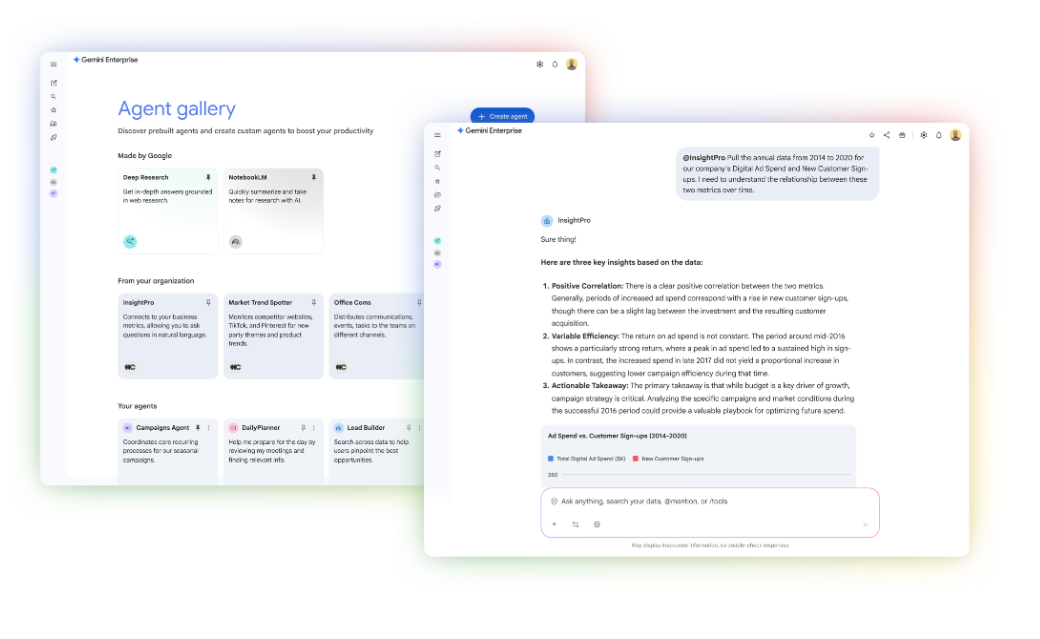Star this conversation in chat window

click(872, 135)
